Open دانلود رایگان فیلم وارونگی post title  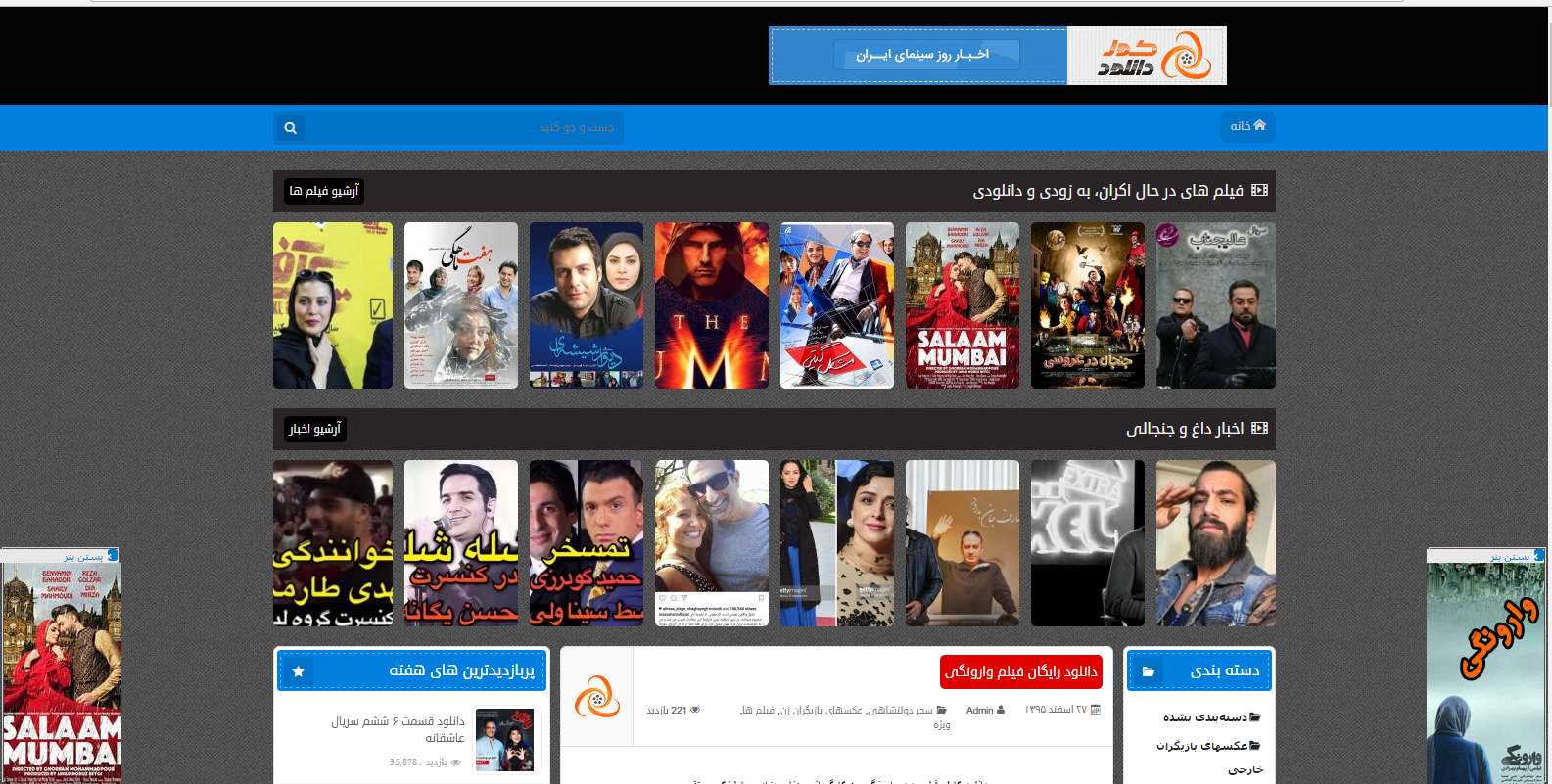point(1021,671)
